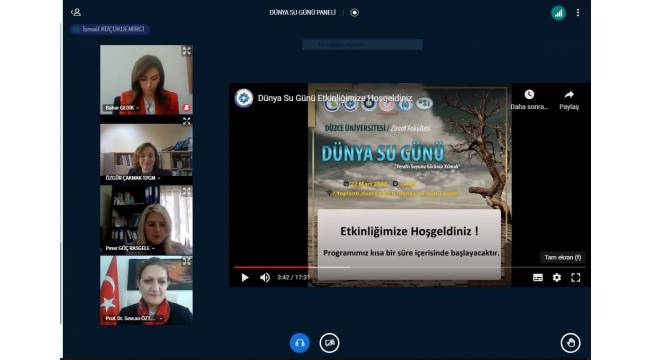Open the three-dot options menu
This screenshot has width=650, height=360.
coord(577,13)
